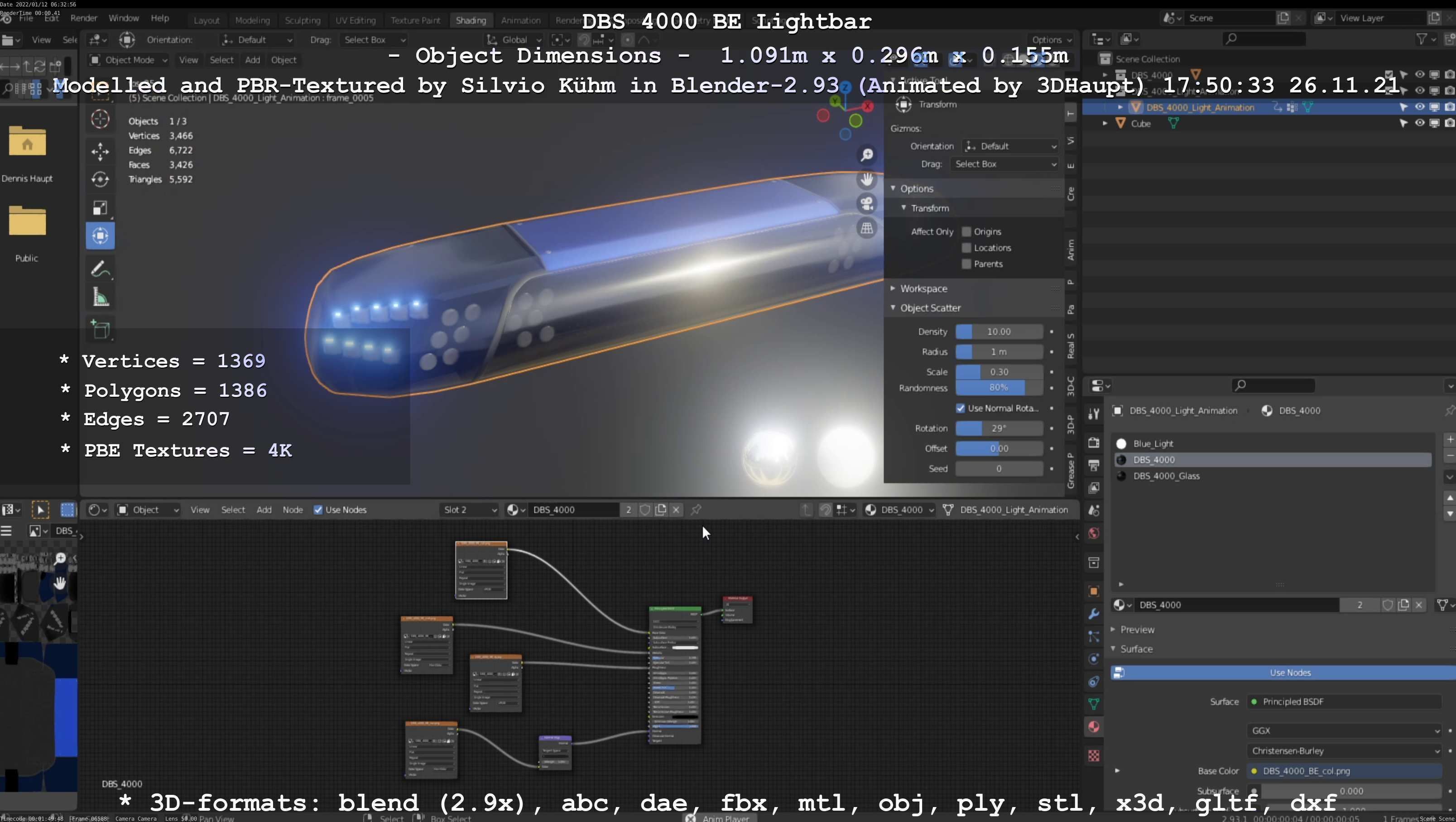The width and height of the screenshot is (1456, 822).
Task: Click Base Color DBS_4000_BE_col.png field
Action: (x=1345, y=771)
